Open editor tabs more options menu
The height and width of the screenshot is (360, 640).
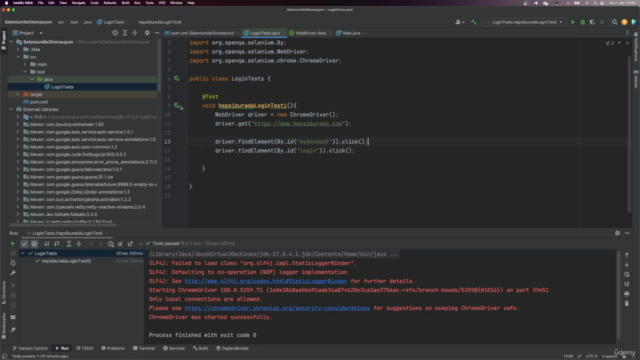click(x=627, y=33)
